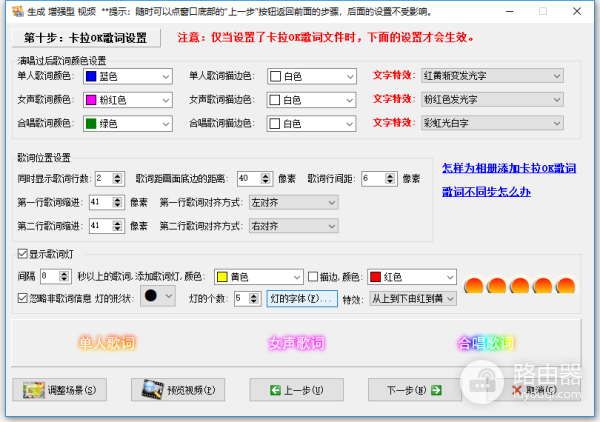Click the 间隔 seconds stepper

[64, 276]
